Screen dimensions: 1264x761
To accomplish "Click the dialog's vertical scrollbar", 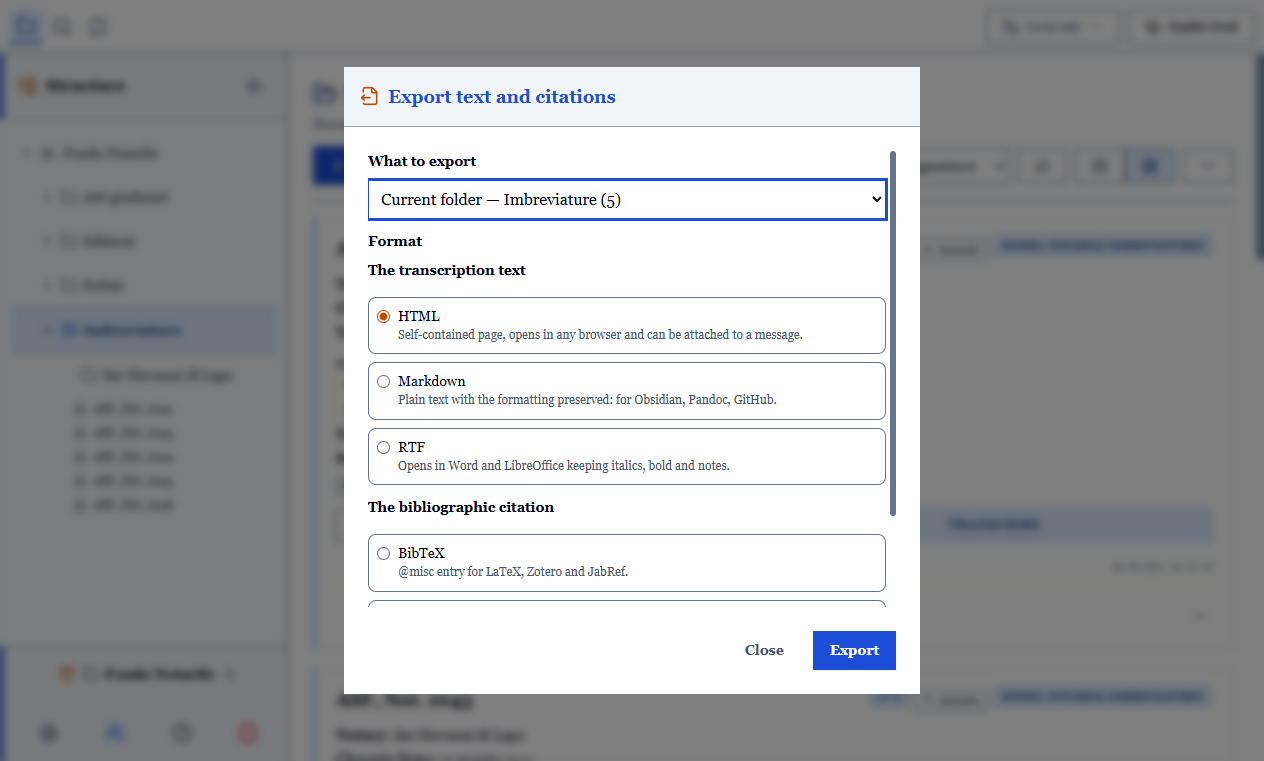I will [893, 334].
